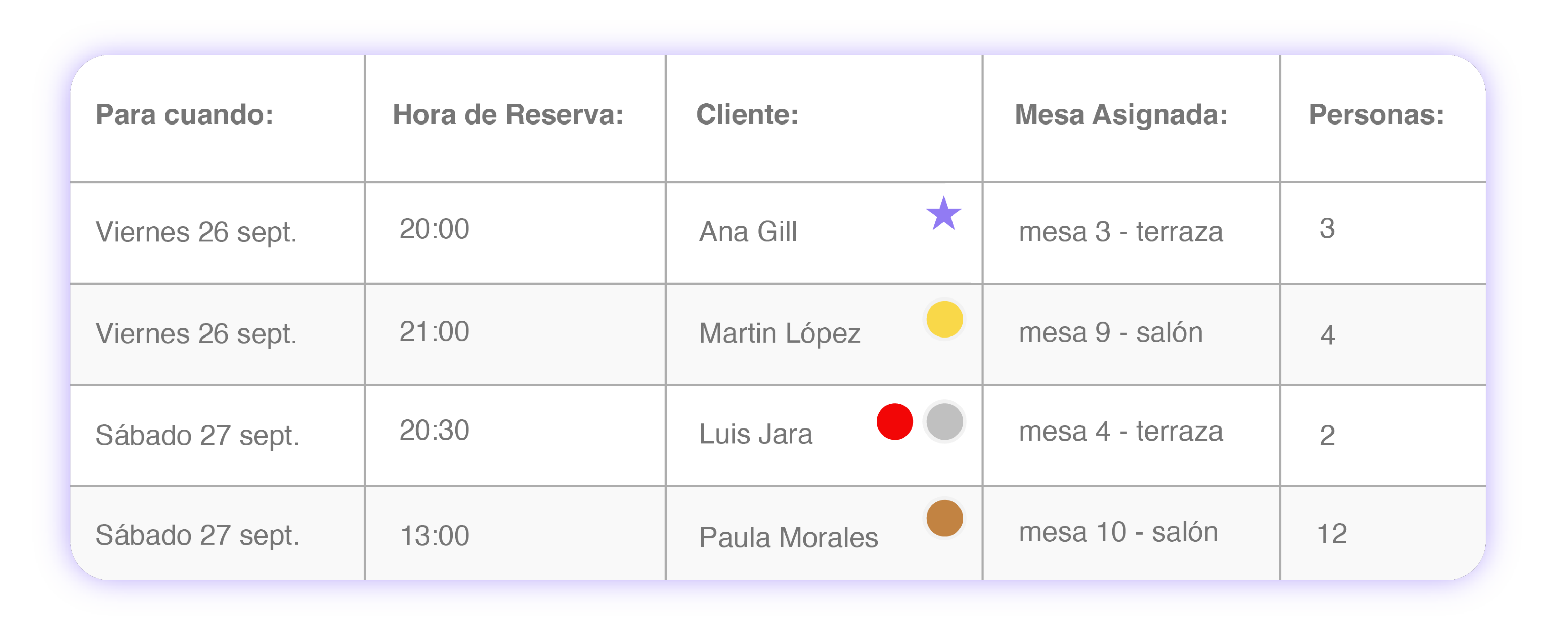Click the yellow dot beside Martin López
This screenshot has width=1568, height=632.
(944, 319)
